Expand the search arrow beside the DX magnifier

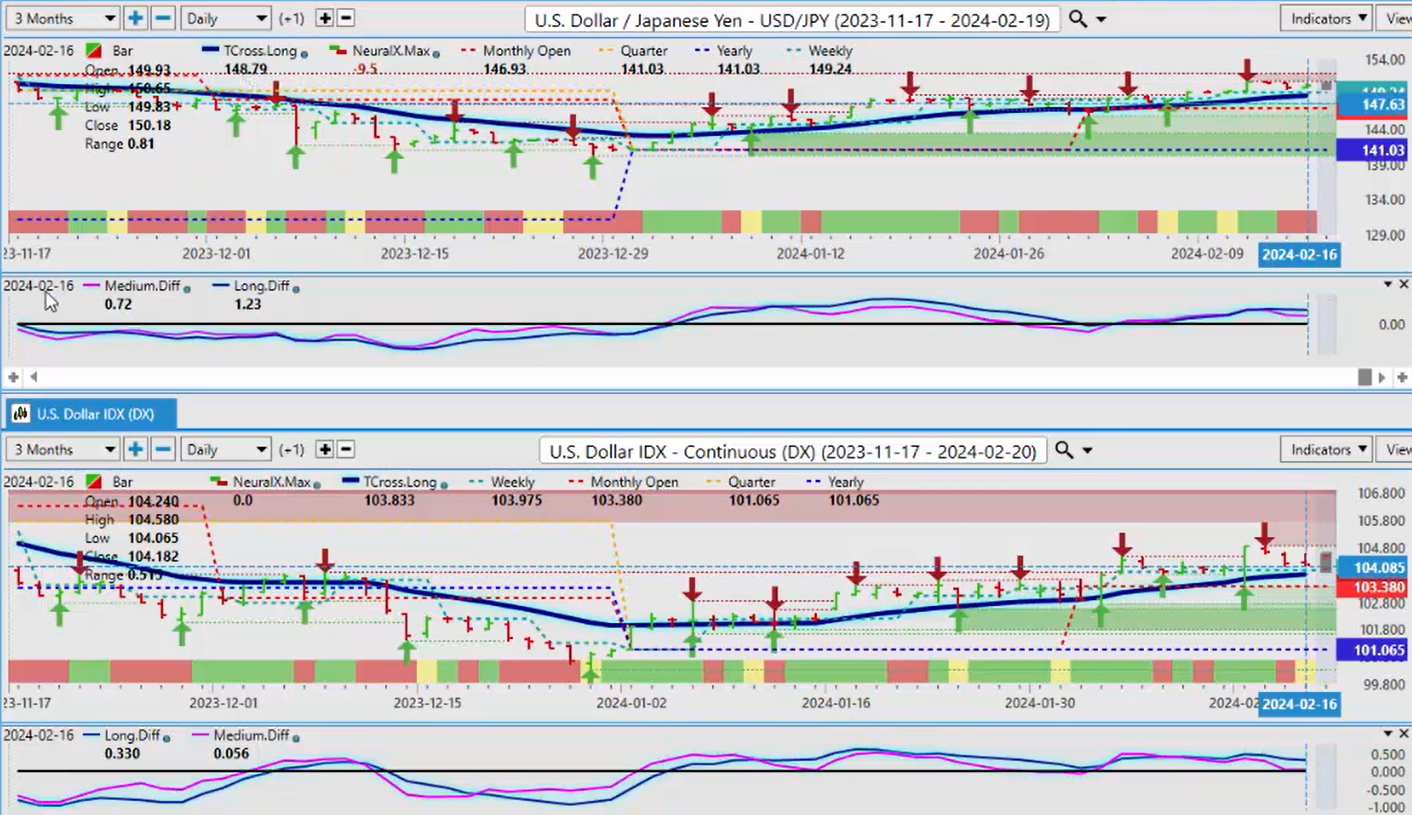1088,451
